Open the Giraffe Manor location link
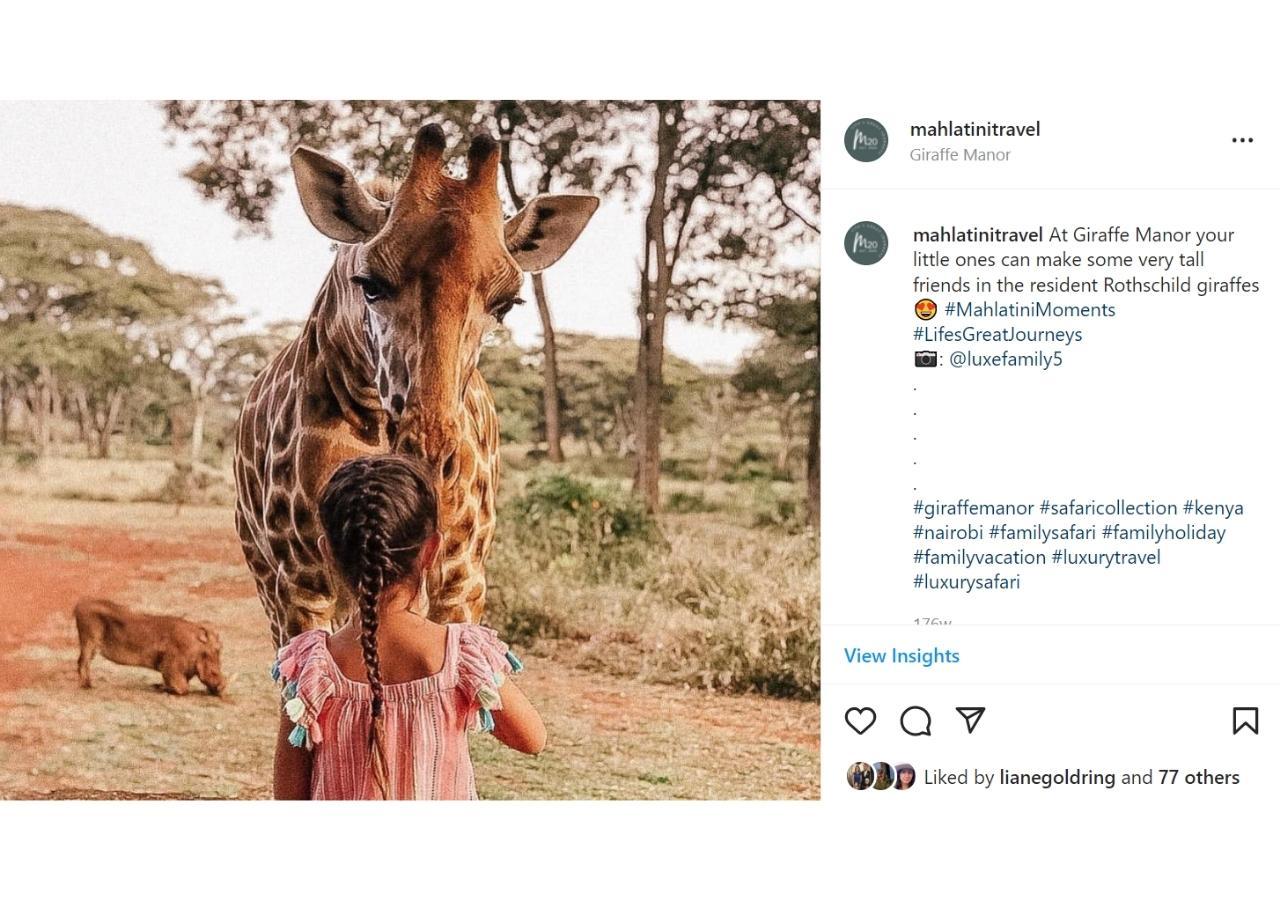 (x=960, y=155)
